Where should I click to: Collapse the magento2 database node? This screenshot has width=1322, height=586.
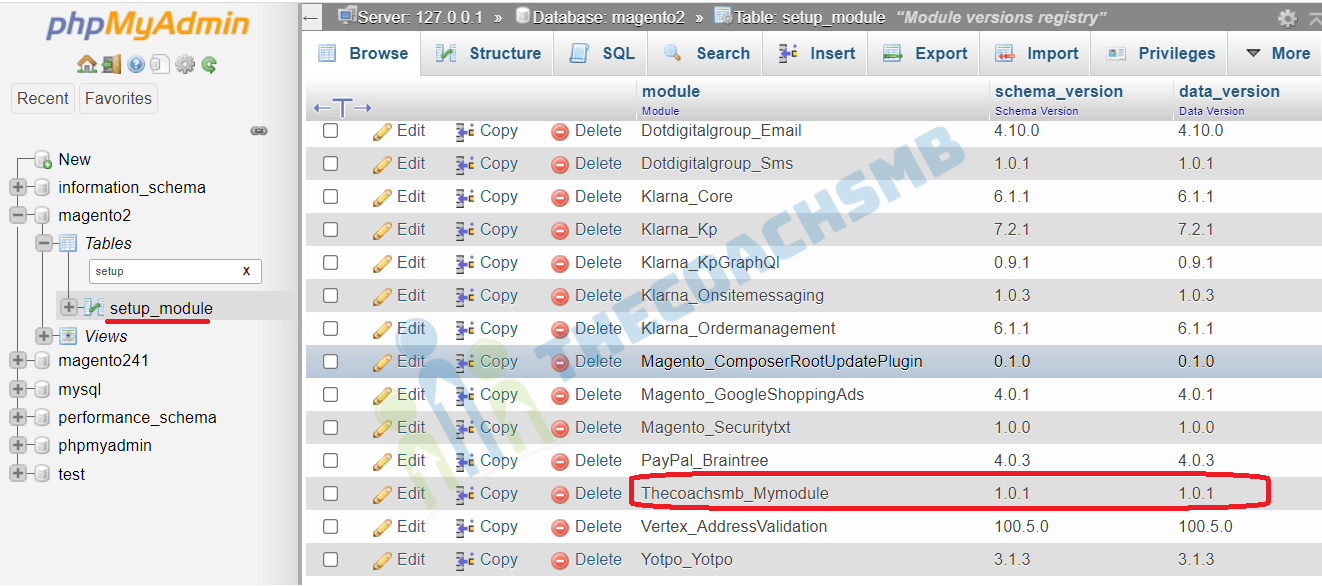coord(18,215)
